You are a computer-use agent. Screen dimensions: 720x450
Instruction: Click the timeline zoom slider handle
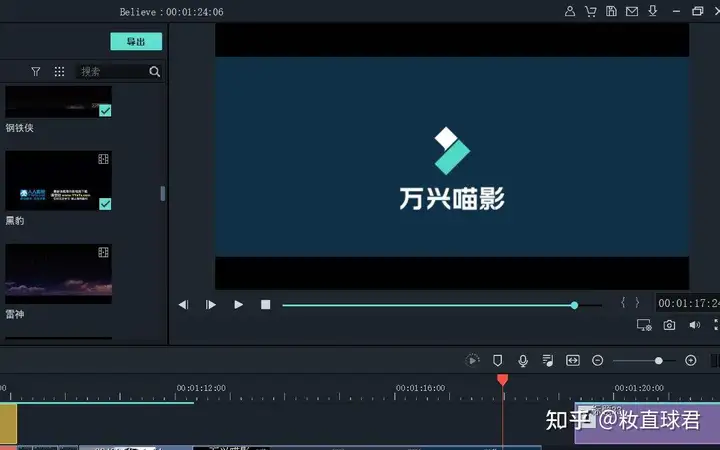pyautogui.click(x=658, y=361)
